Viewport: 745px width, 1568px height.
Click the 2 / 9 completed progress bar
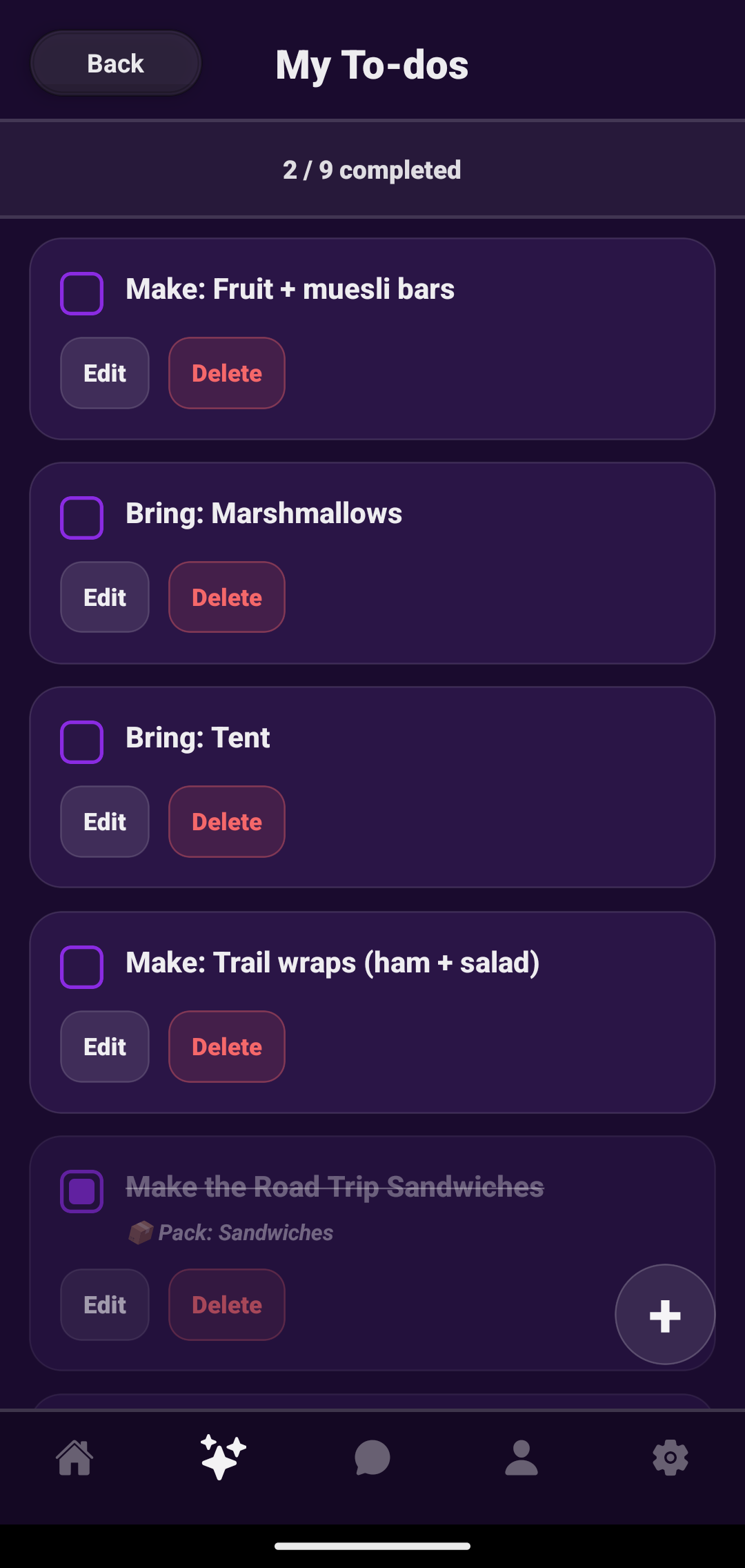click(372, 170)
